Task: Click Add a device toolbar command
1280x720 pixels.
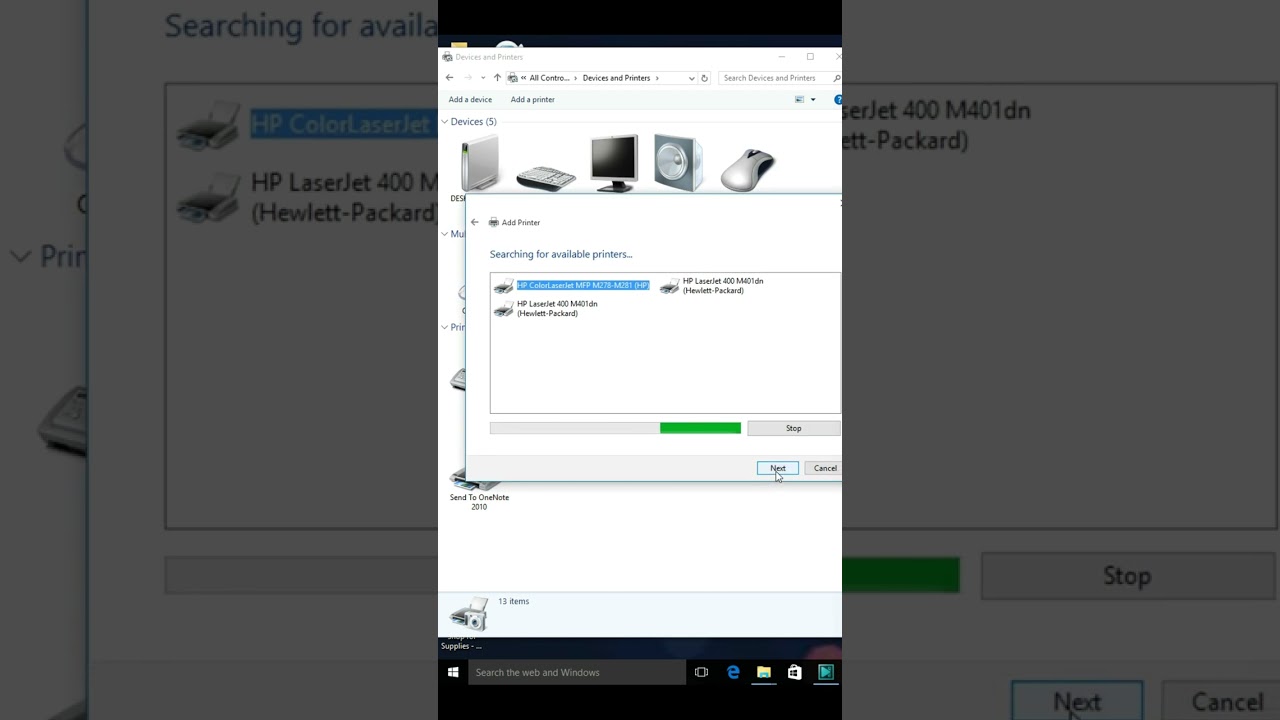Action: coord(470,100)
